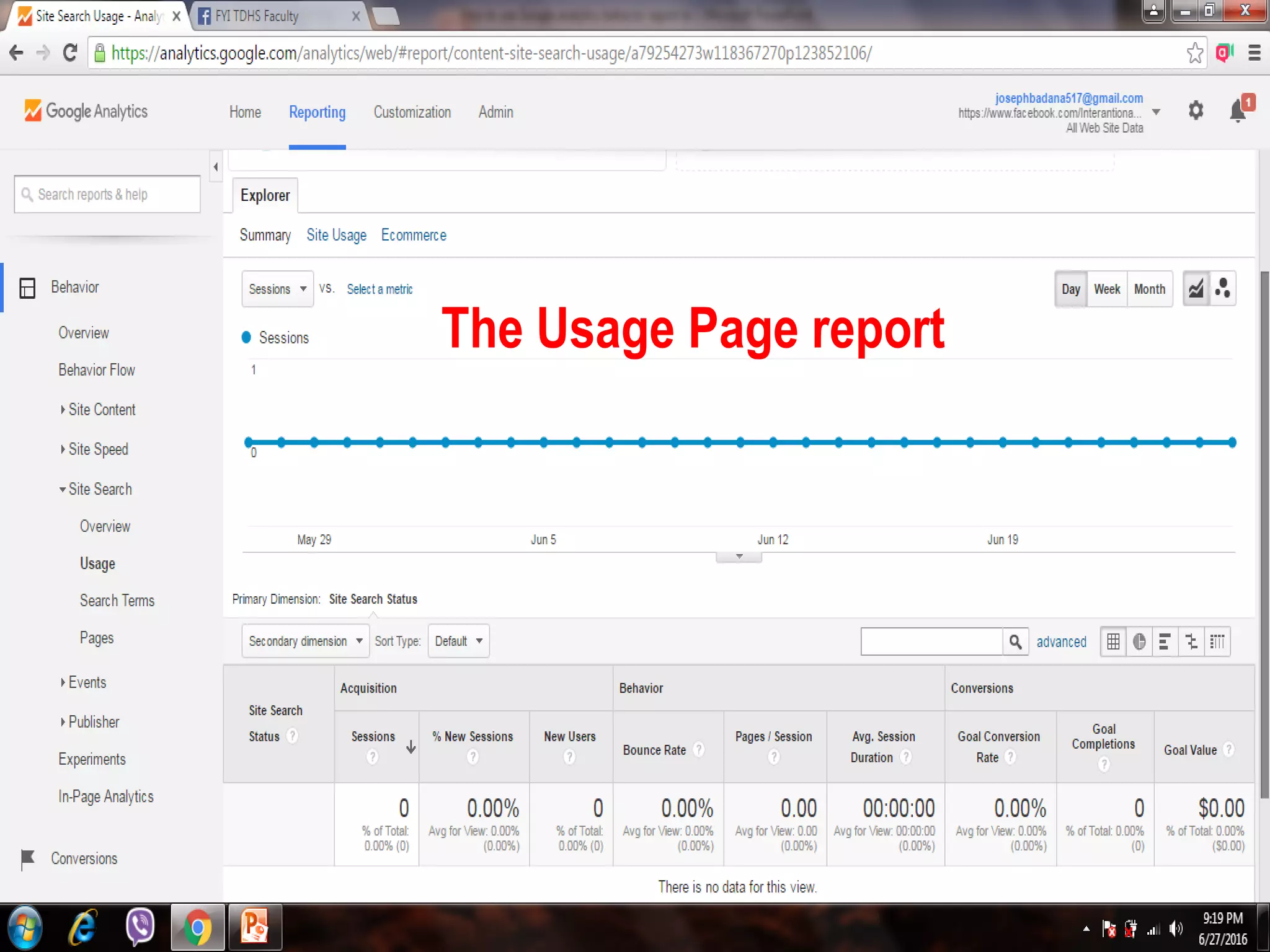Select the pivot table view icon
Screen dimensions: 1270x952
(1217, 641)
